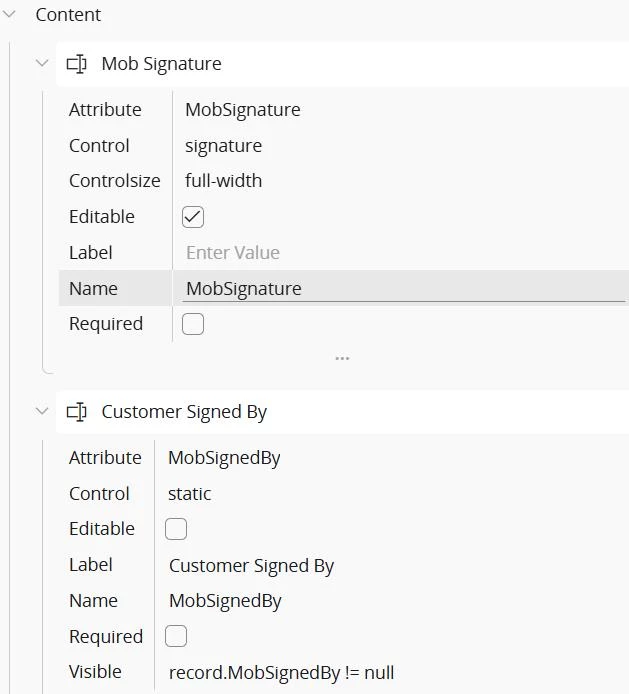Select the Customer Signed By header title
Viewport: 629px width, 694px height.
[x=184, y=412]
